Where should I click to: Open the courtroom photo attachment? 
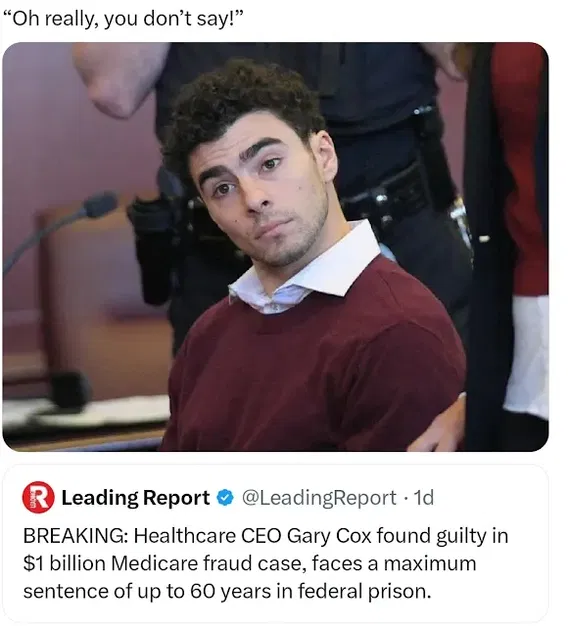(275, 247)
